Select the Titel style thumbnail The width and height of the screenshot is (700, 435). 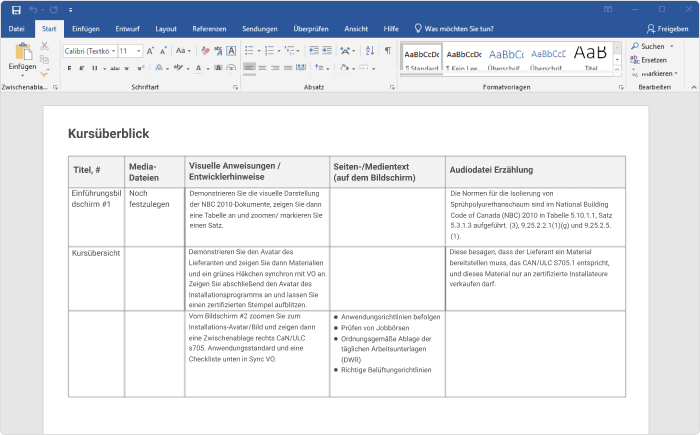(x=591, y=57)
